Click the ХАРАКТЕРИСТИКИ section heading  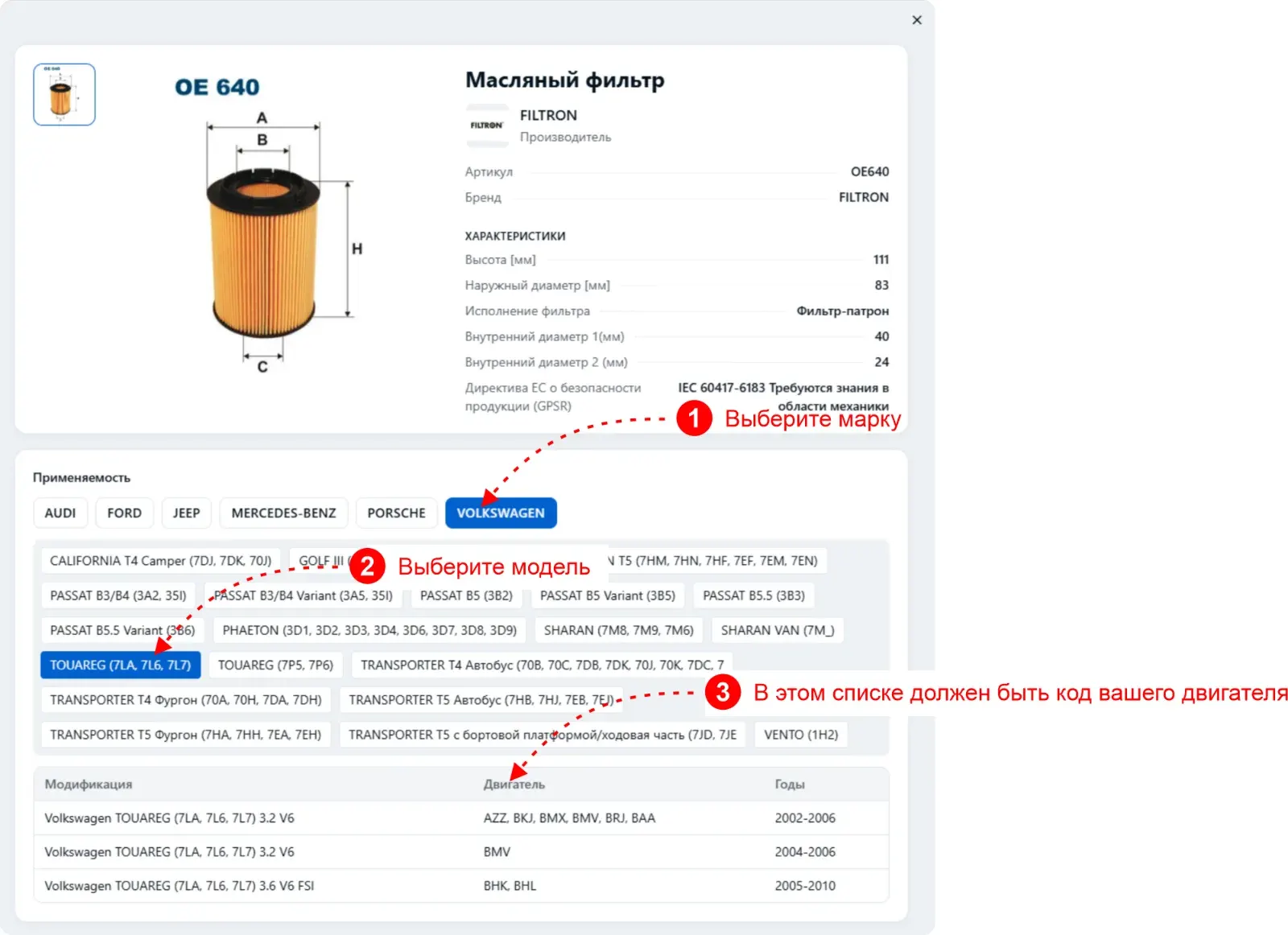pyautogui.click(x=515, y=237)
